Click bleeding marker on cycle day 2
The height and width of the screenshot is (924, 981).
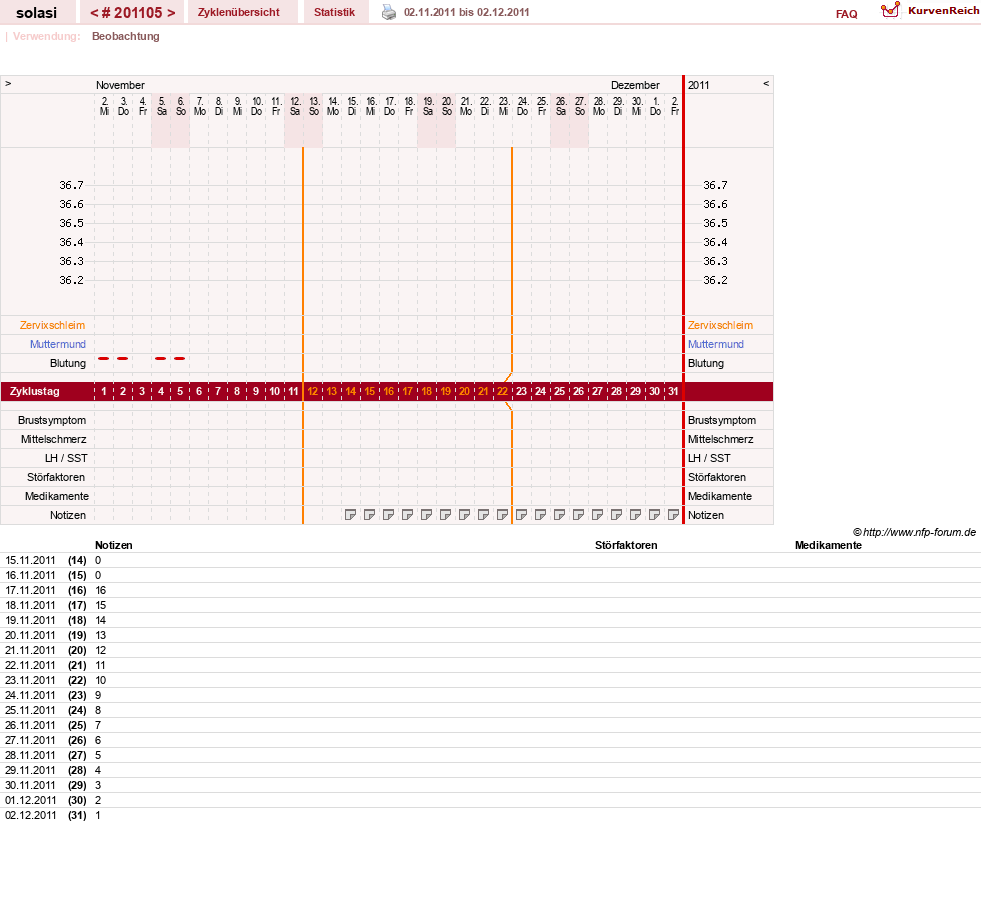[123, 358]
